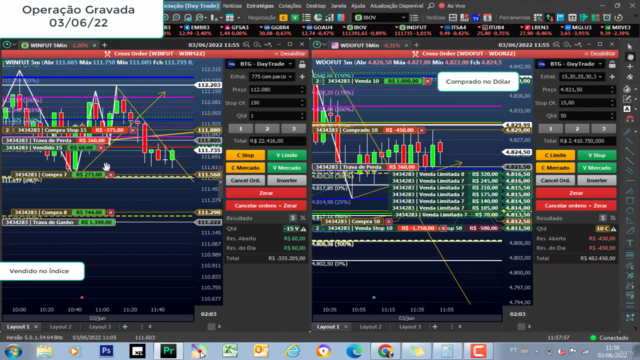
Task: Open Photoshop from the taskbar
Action: coord(107,351)
